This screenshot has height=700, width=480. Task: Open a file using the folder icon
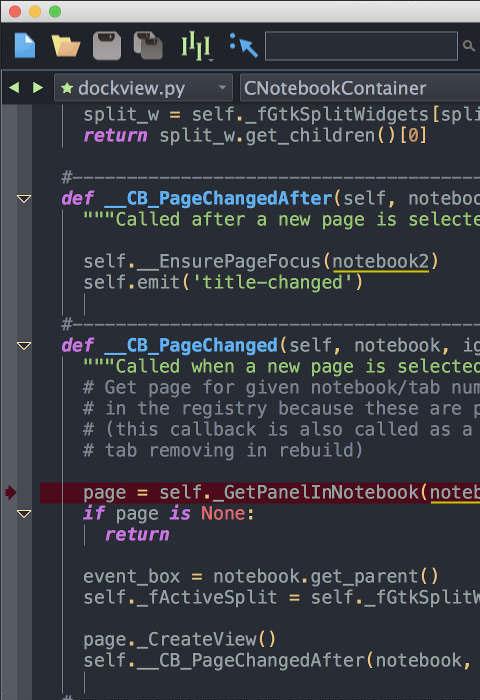(x=66, y=45)
